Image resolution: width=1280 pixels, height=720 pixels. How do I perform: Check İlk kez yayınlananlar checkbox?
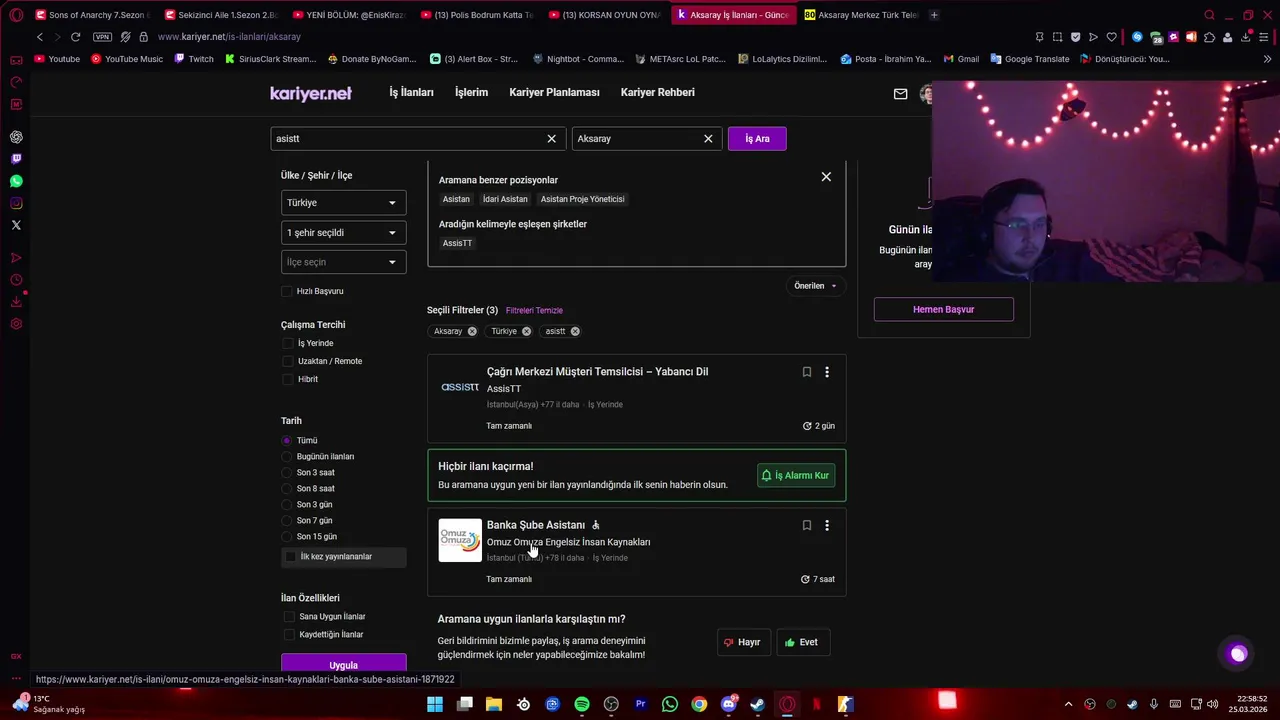[x=290, y=556]
